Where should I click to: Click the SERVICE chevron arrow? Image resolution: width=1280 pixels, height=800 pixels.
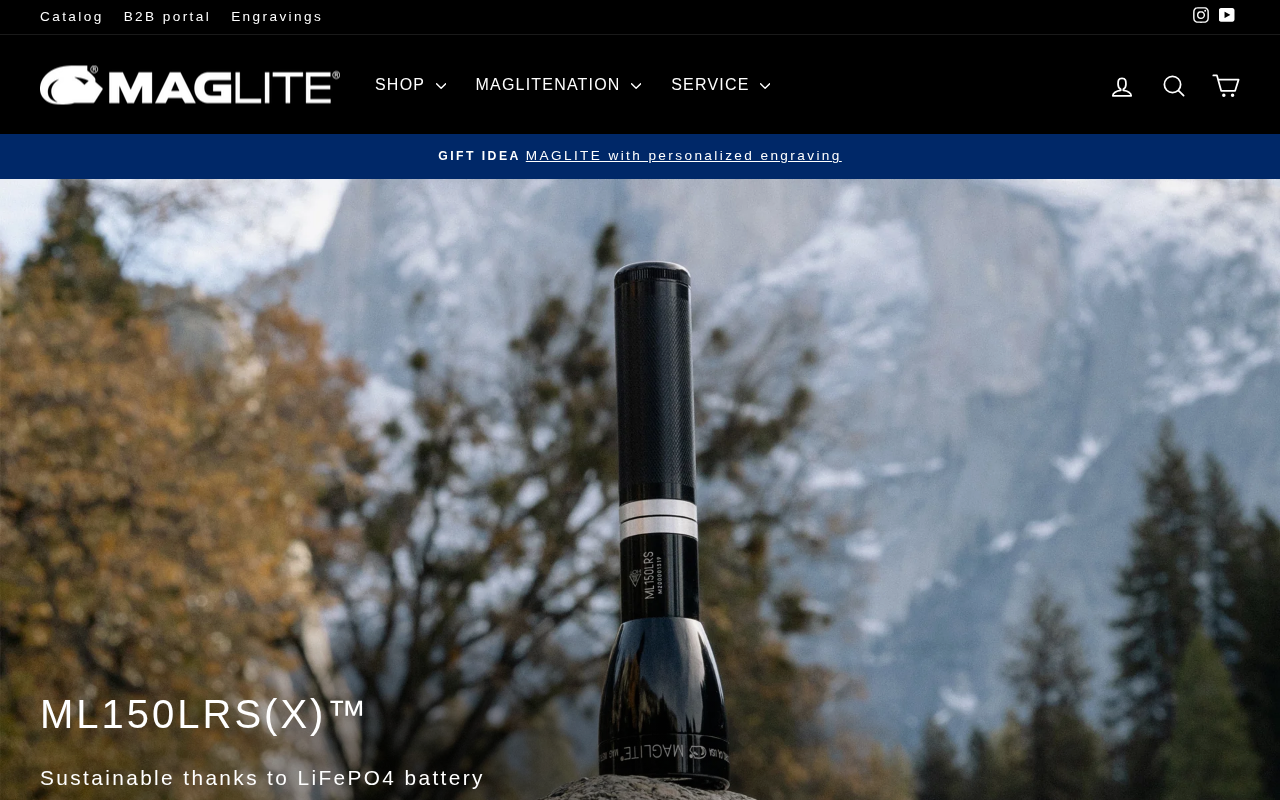coord(765,86)
